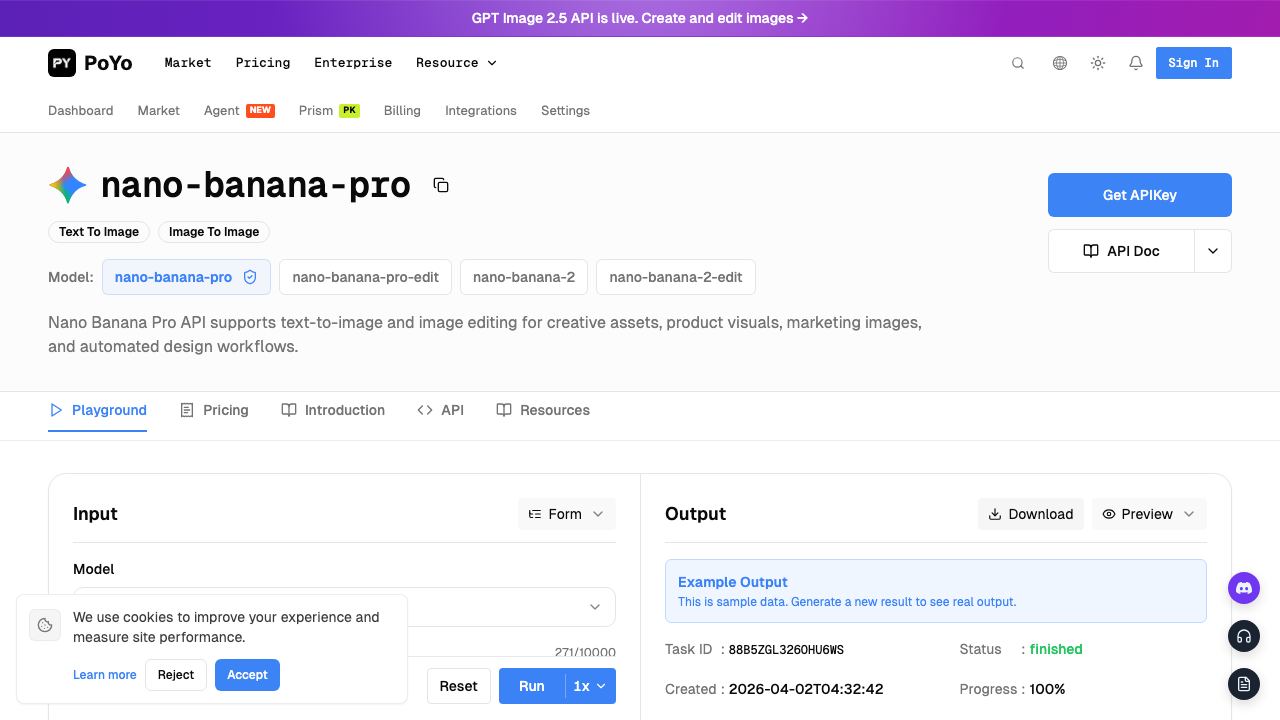This screenshot has width=1280, height=720.
Task: Click the colorful nano-banana-pro star logo
Action: pos(68,185)
